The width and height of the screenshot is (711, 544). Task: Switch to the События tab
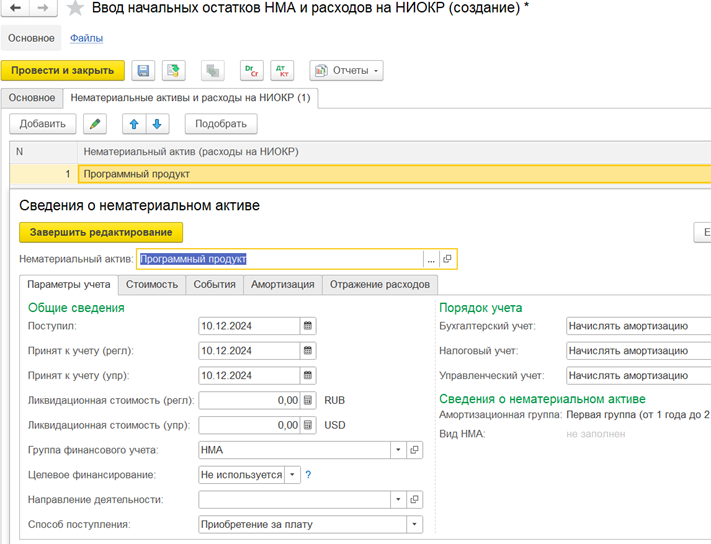click(214, 285)
